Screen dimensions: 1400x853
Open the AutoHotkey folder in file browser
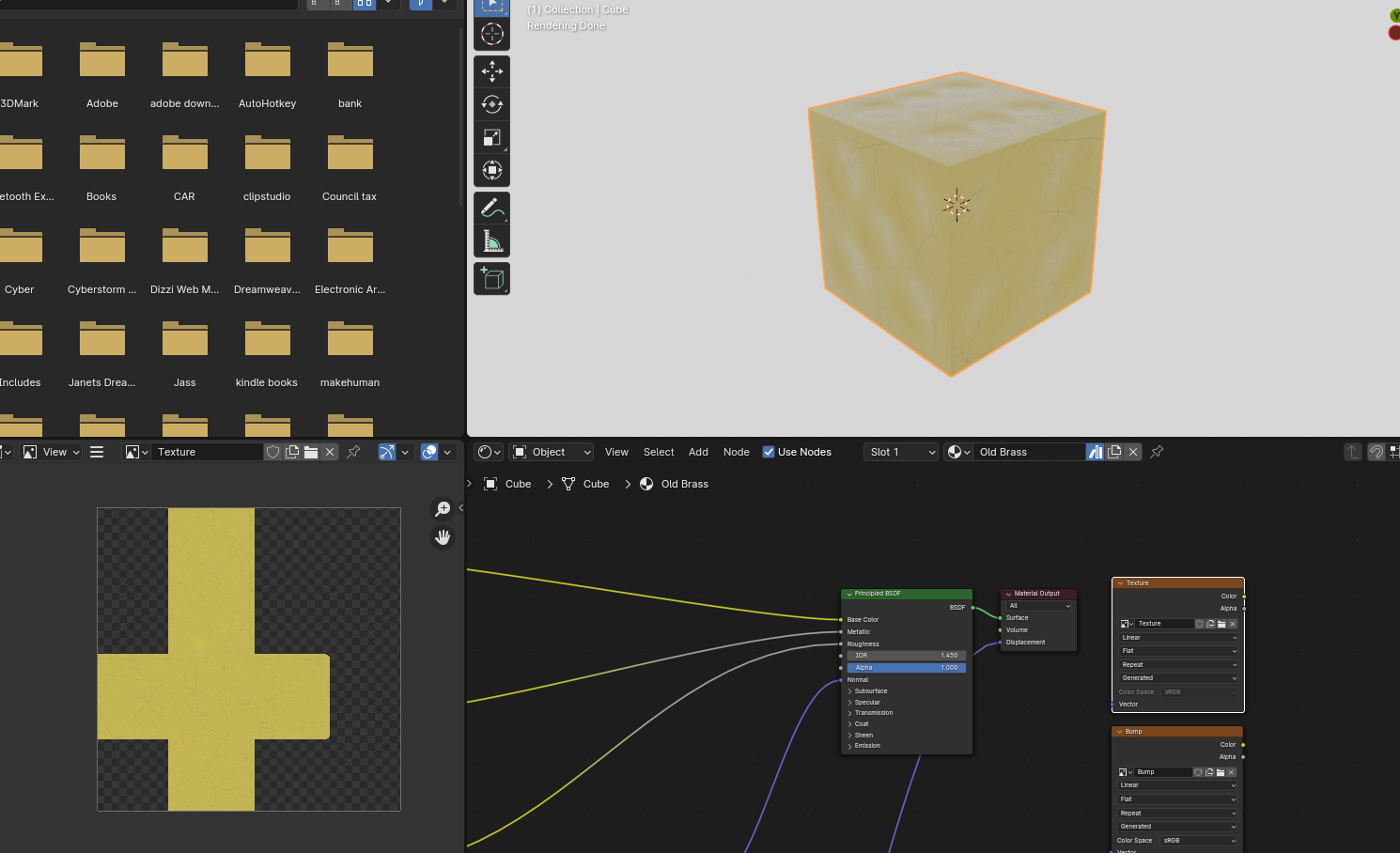click(x=268, y=75)
